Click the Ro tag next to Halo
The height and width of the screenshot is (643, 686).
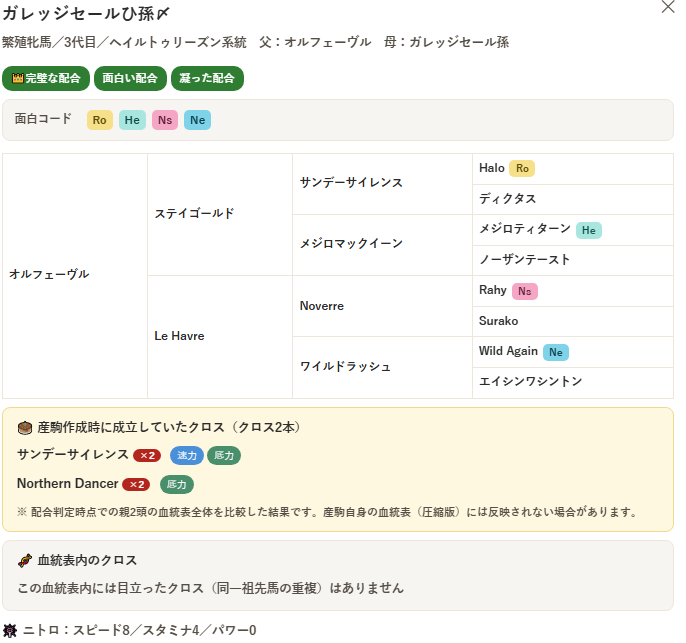pyautogui.click(x=522, y=168)
